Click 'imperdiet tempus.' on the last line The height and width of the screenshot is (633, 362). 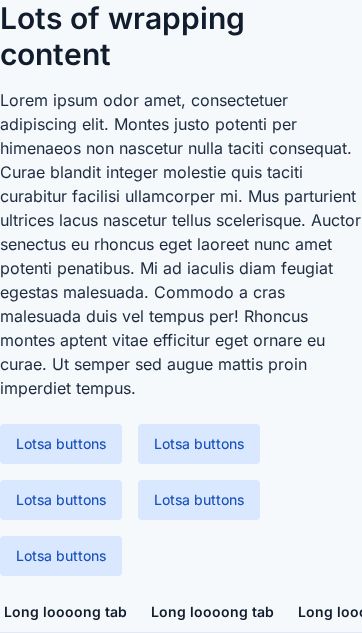point(68,389)
